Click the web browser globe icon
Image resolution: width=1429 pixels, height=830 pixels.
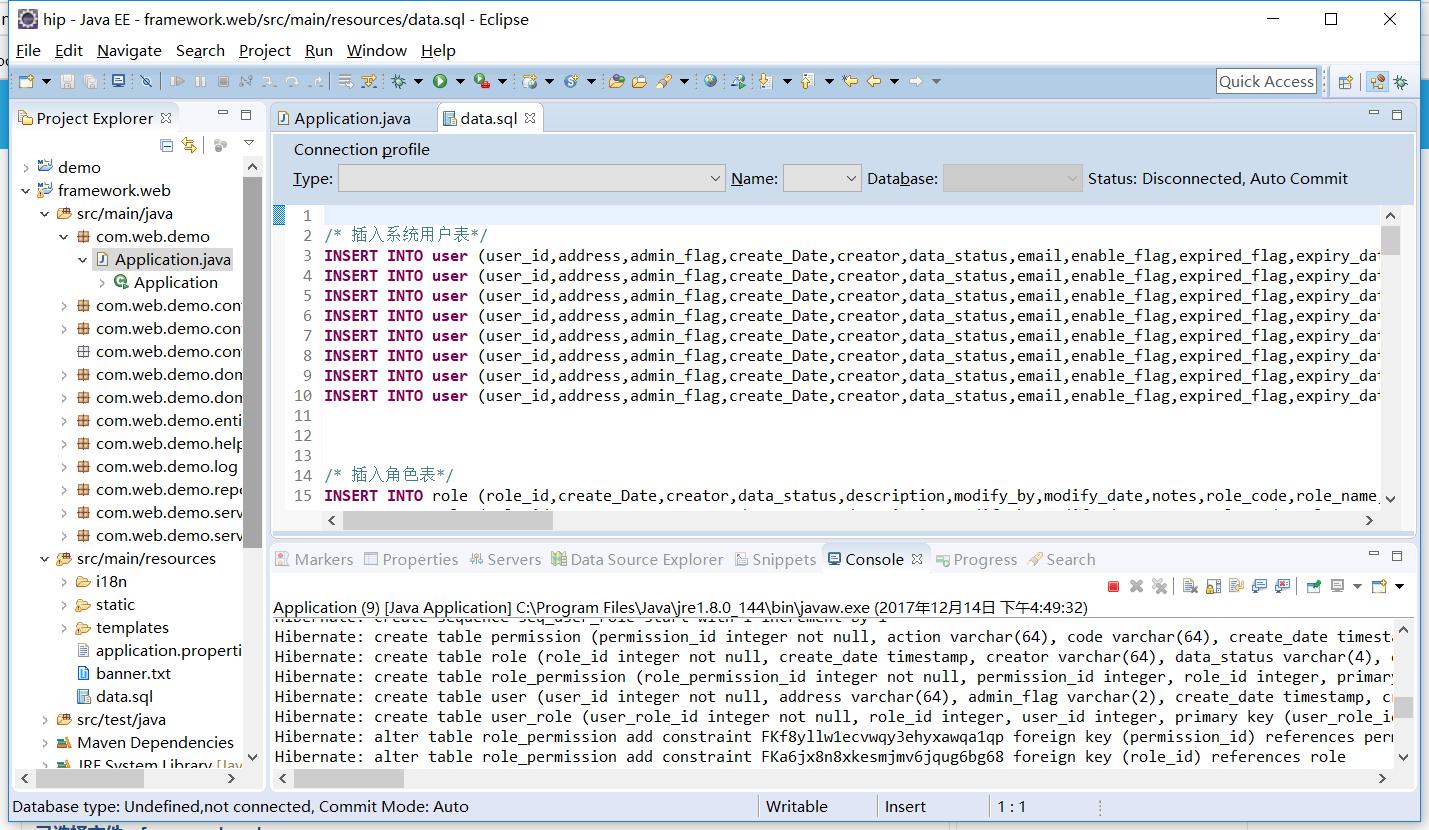pos(710,81)
